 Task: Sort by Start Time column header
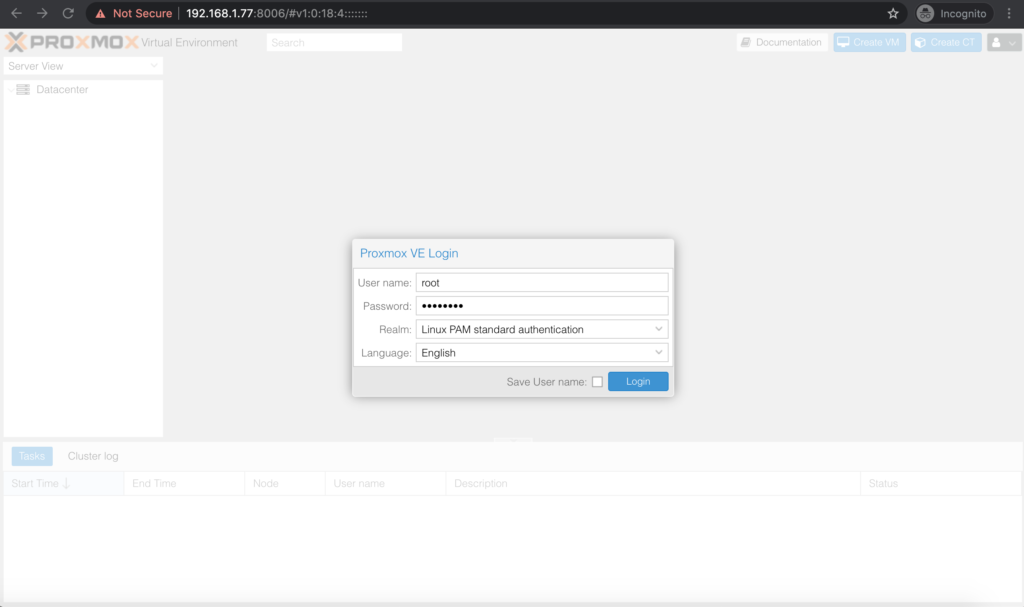coord(64,484)
